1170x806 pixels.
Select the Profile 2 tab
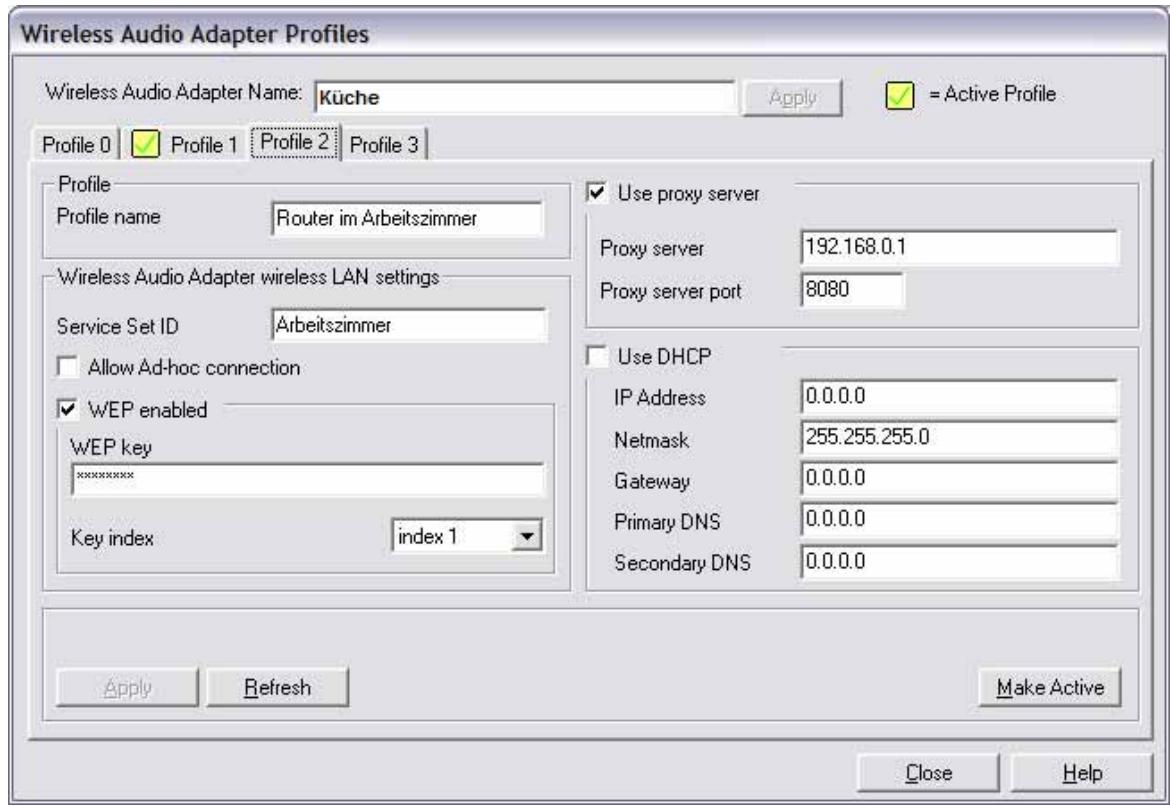pyautogui.click(x=295, y=142)
